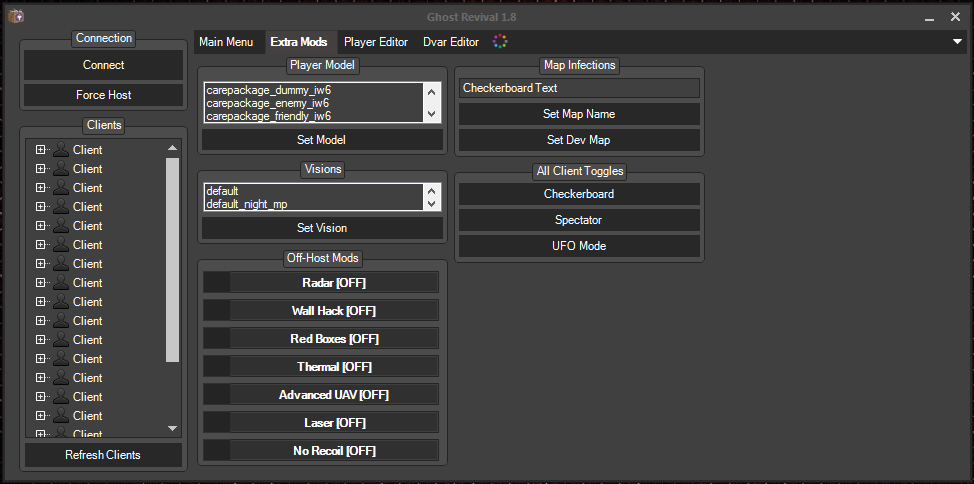This screenshot has width=974, height=484.
Task: Toggle the Radar [OFF] off-host mod
Action: [x=333, y=283]
